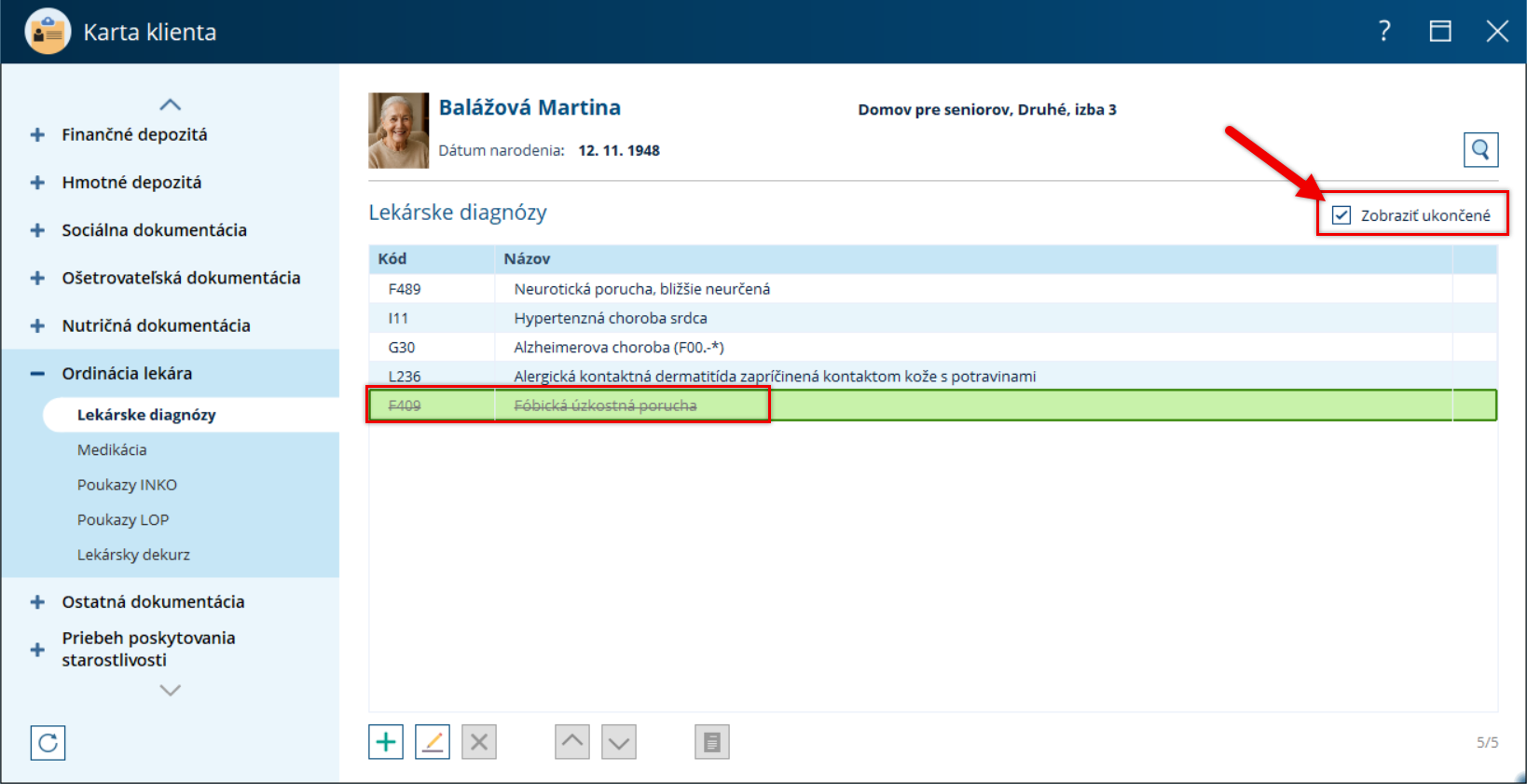Open the Poukazy LOP submenu item
The width and height of the screenshot is (1527, 784).
click(x=123, y=519)
